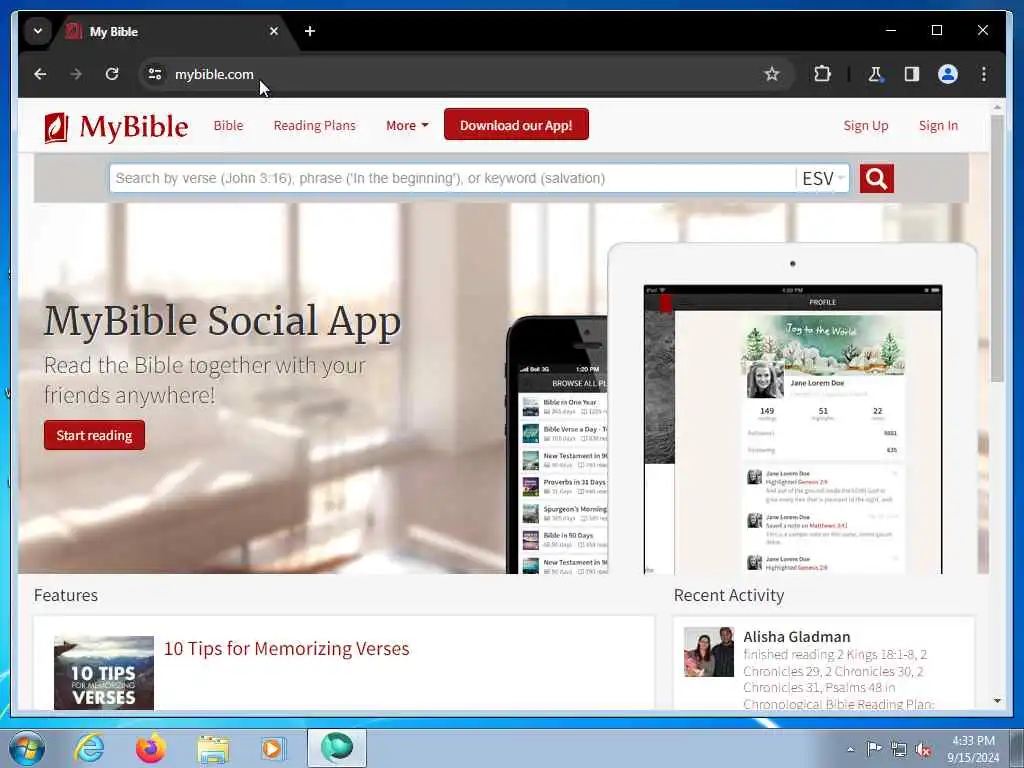The image size is (1024, 768).
Task: Click the active browser taskbar icon
Action: (337, 748)
